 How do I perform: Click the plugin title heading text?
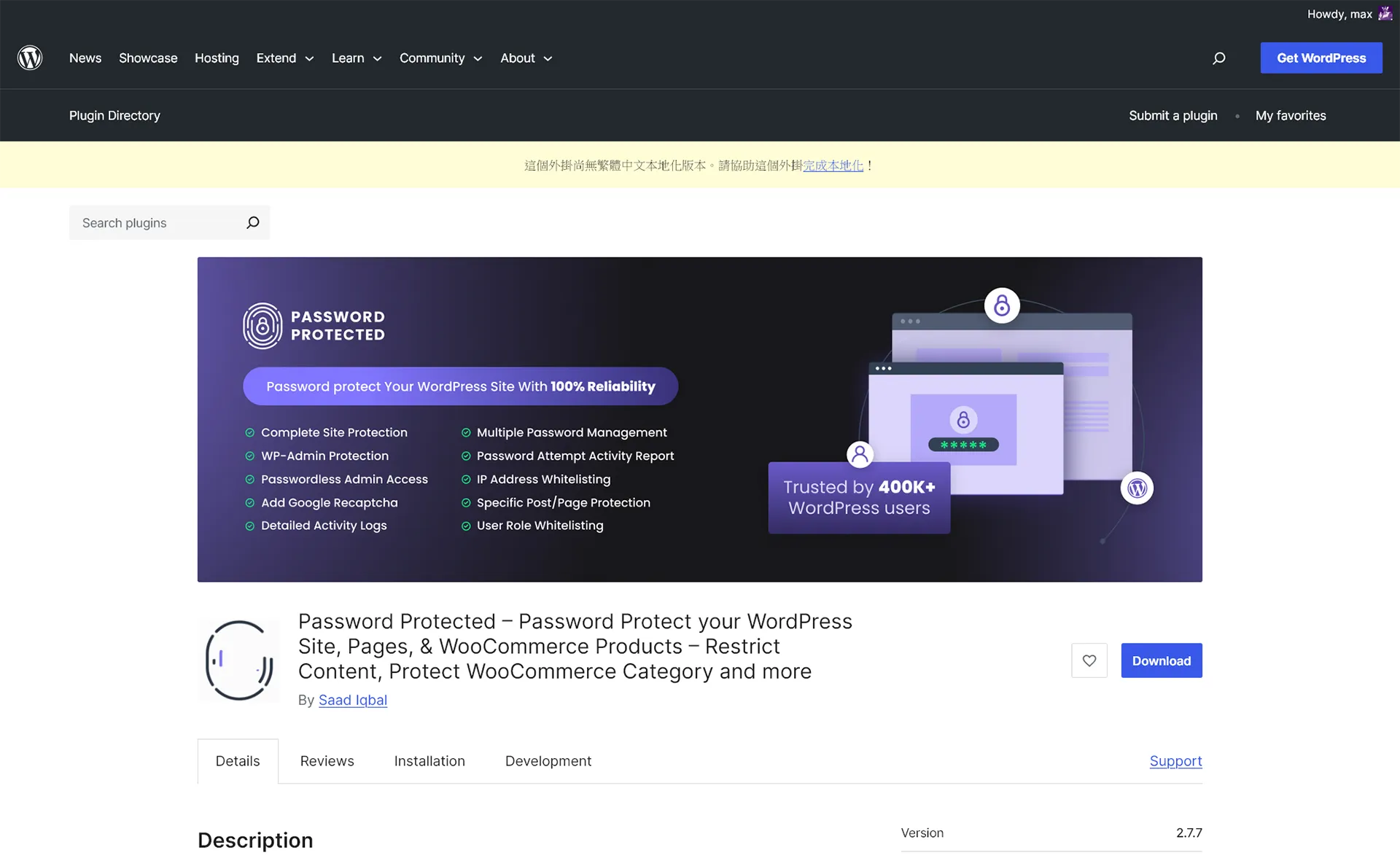575,646
